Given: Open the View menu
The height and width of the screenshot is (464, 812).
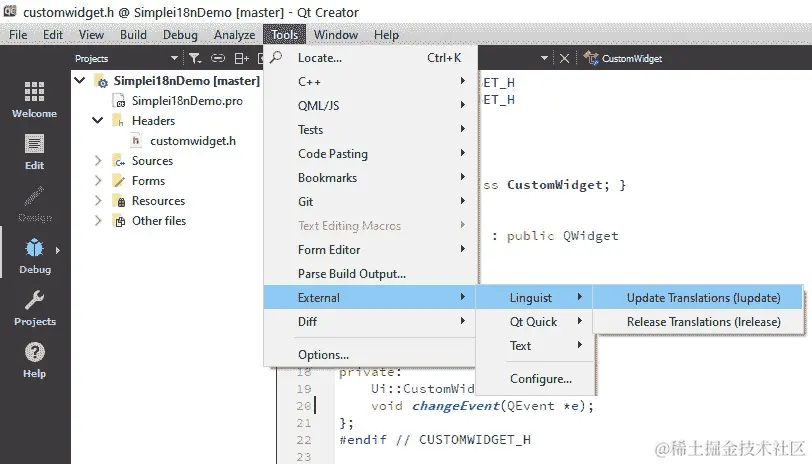Looking at the screenshot, I should (x=91, y=35).
